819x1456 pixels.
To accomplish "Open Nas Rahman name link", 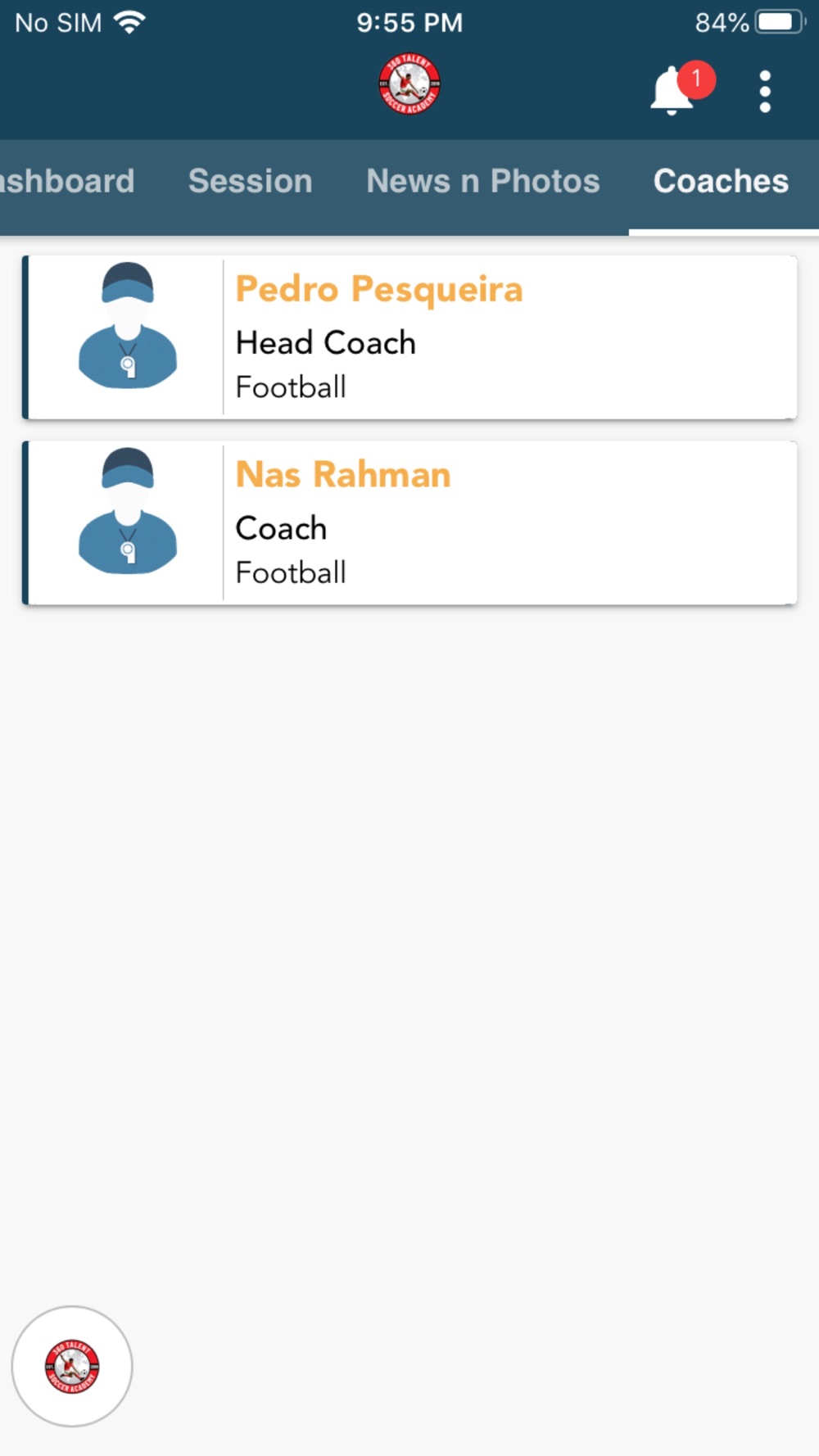I will pos(343,474).
